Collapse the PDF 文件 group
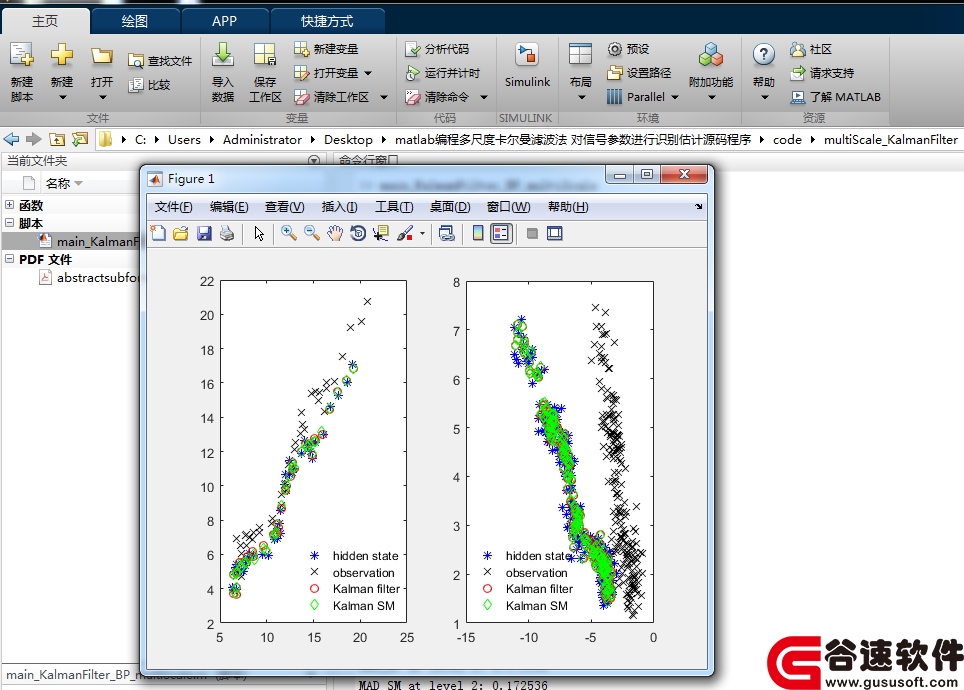 coord(9,259)
